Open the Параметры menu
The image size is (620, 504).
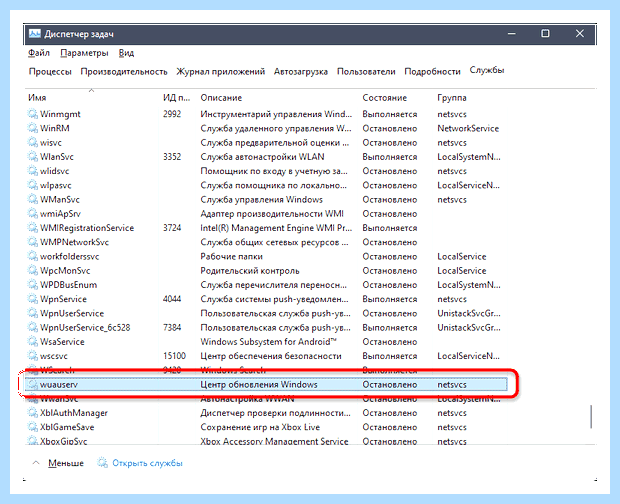tap(84, 53)
